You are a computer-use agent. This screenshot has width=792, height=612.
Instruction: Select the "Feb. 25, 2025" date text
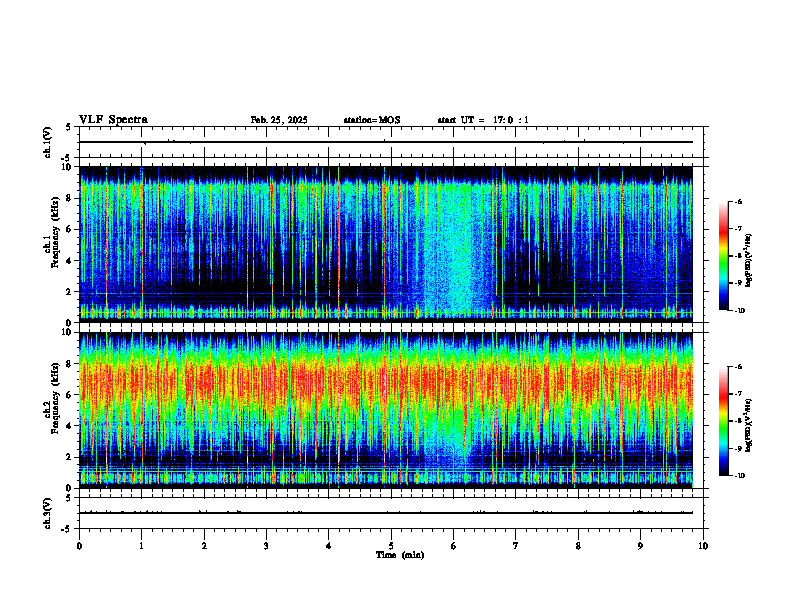tap(279, 120)
